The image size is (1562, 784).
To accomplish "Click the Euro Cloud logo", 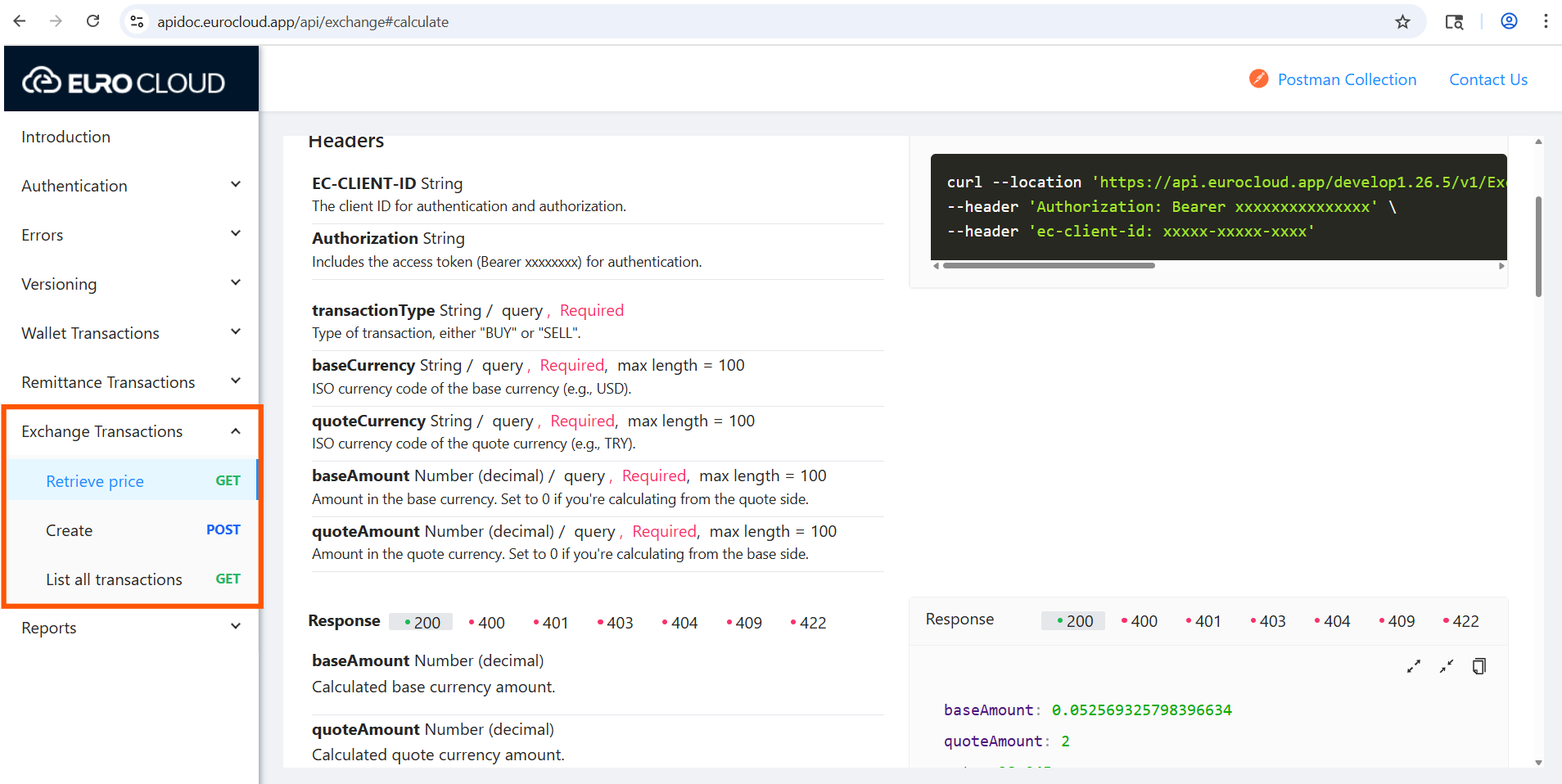I will click(x=124, y=81).
